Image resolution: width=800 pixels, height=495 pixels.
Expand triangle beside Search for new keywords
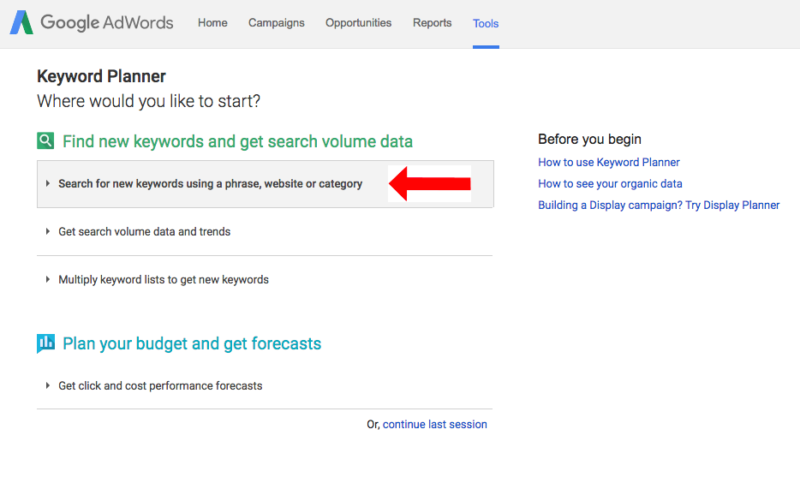47,183
